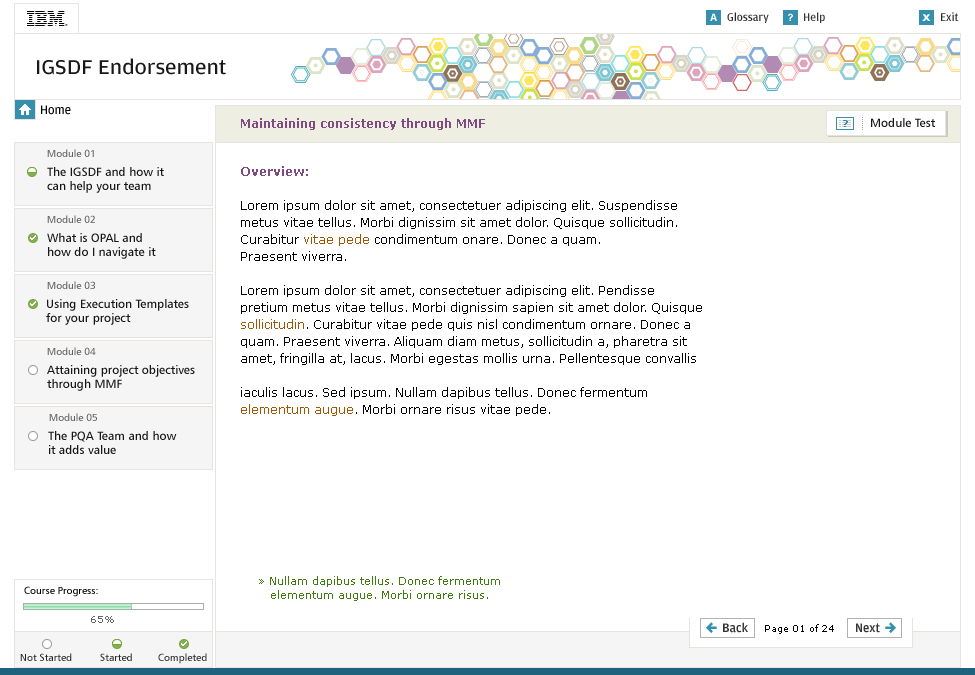Click Module 05 not-started circle icon
The width and height of the screenshot is (975, 675).
click(x=33, y=436)
